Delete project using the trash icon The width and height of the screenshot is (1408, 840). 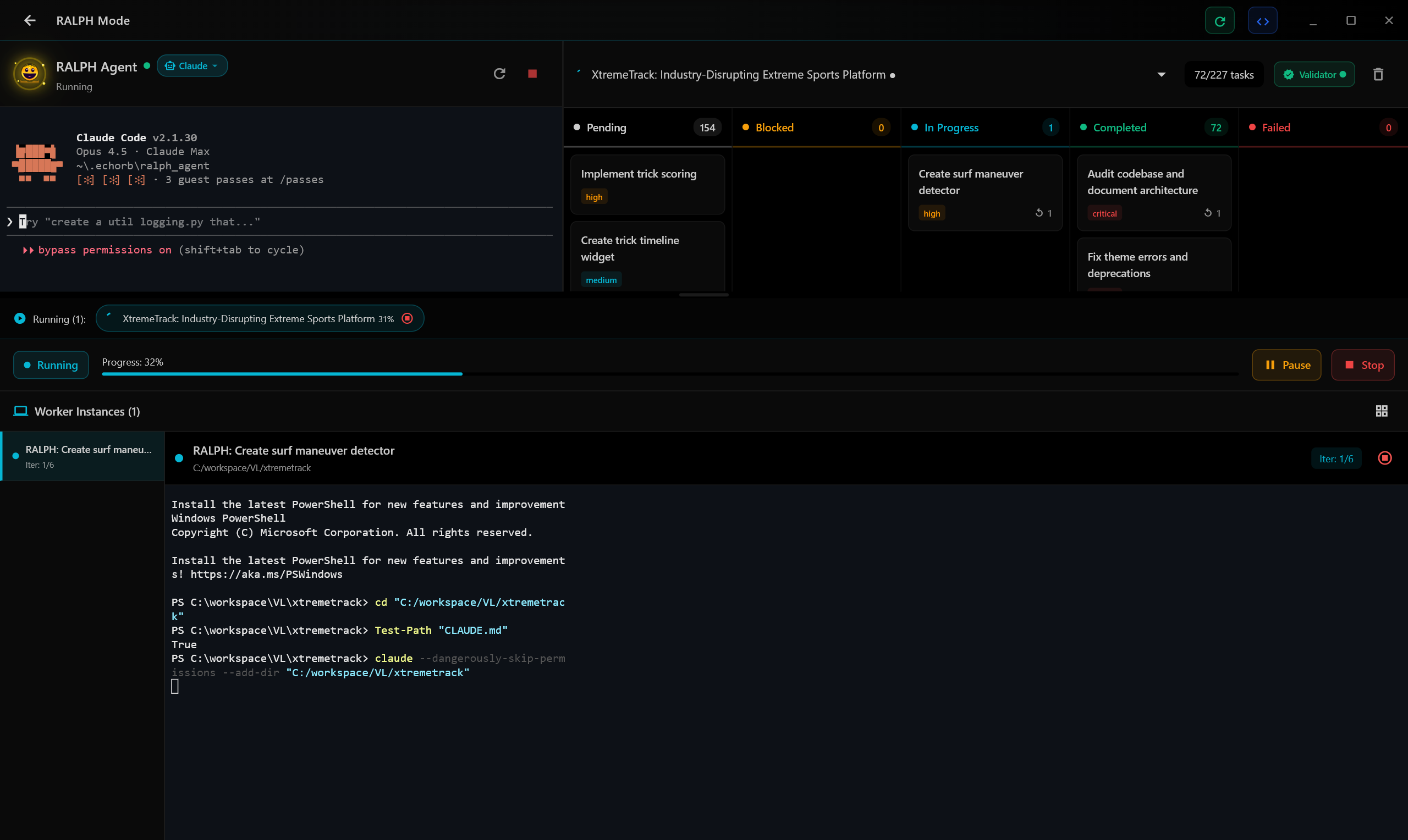pyautogui.click(x=1377, y=75)
